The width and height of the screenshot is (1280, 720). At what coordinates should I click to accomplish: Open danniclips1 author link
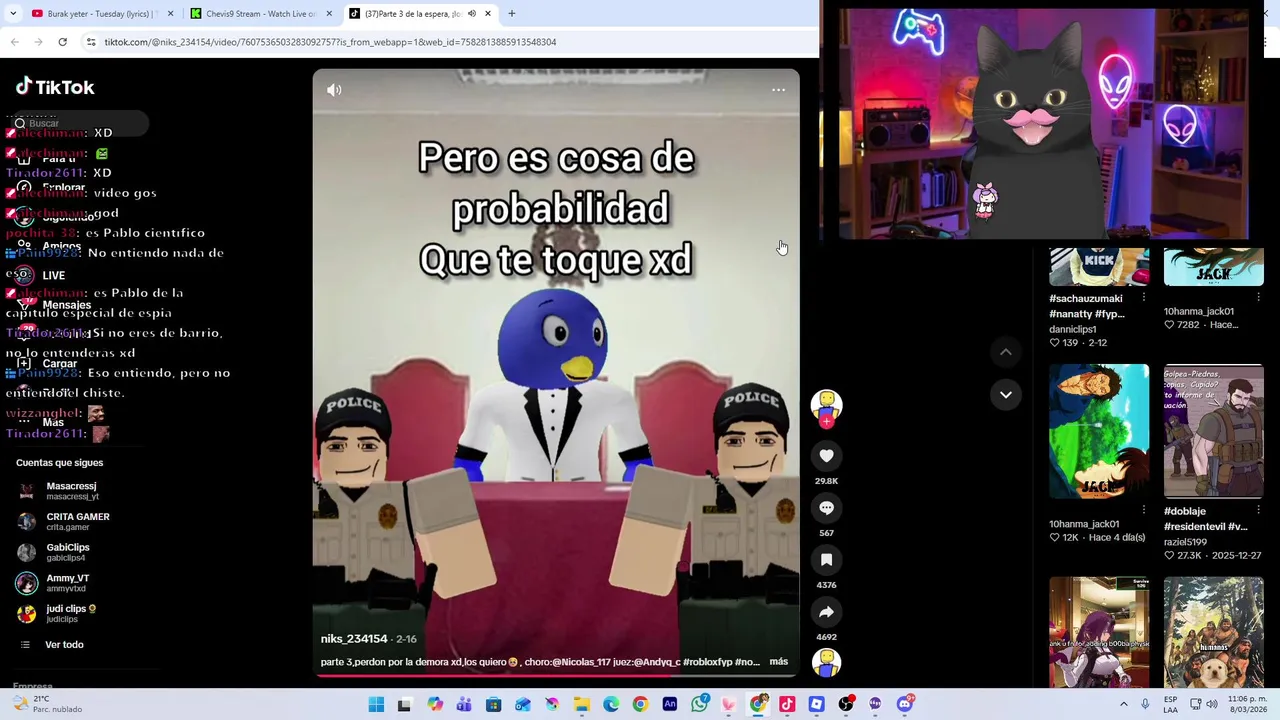[x=1072, y=329]
